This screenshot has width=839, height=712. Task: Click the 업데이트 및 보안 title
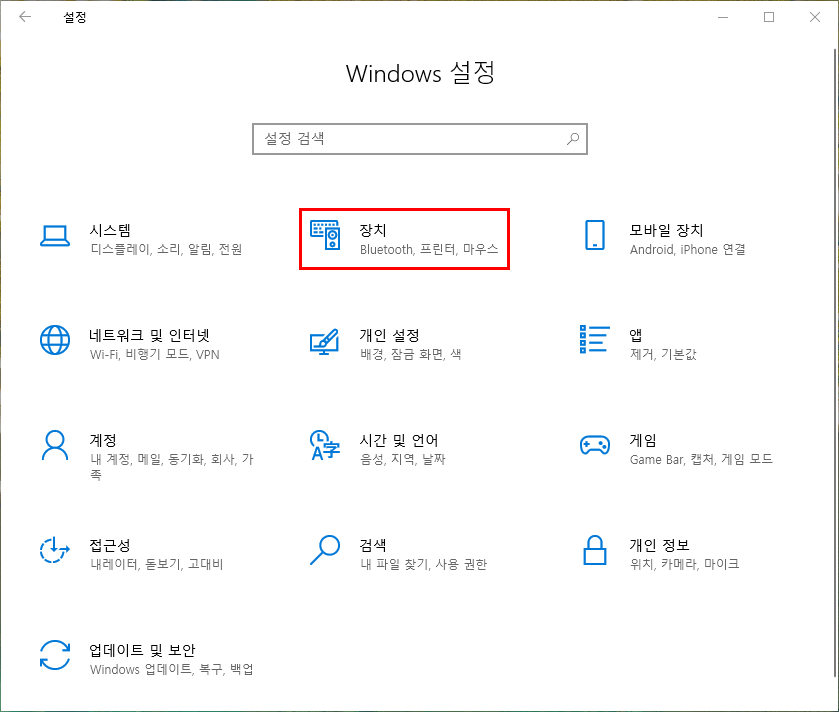click(142, 650)
